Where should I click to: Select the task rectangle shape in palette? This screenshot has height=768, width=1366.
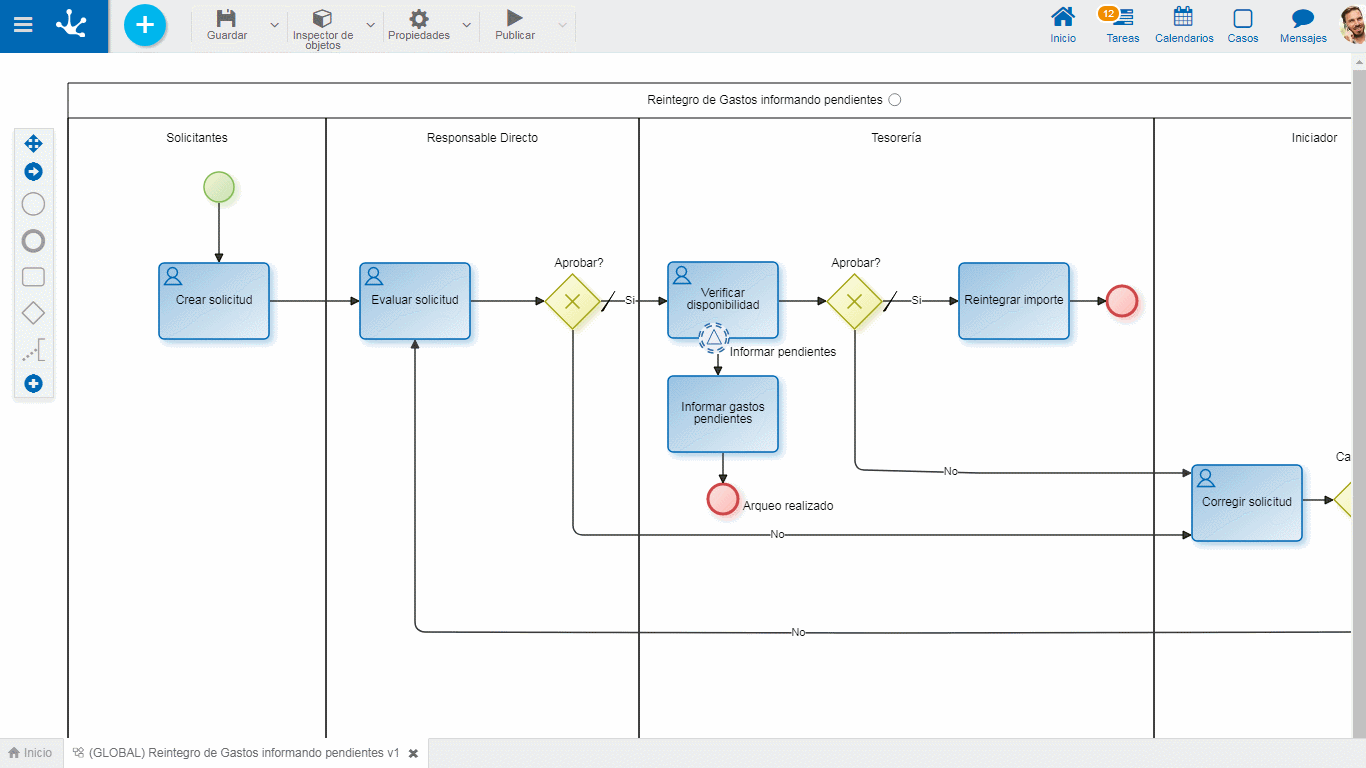33,277
